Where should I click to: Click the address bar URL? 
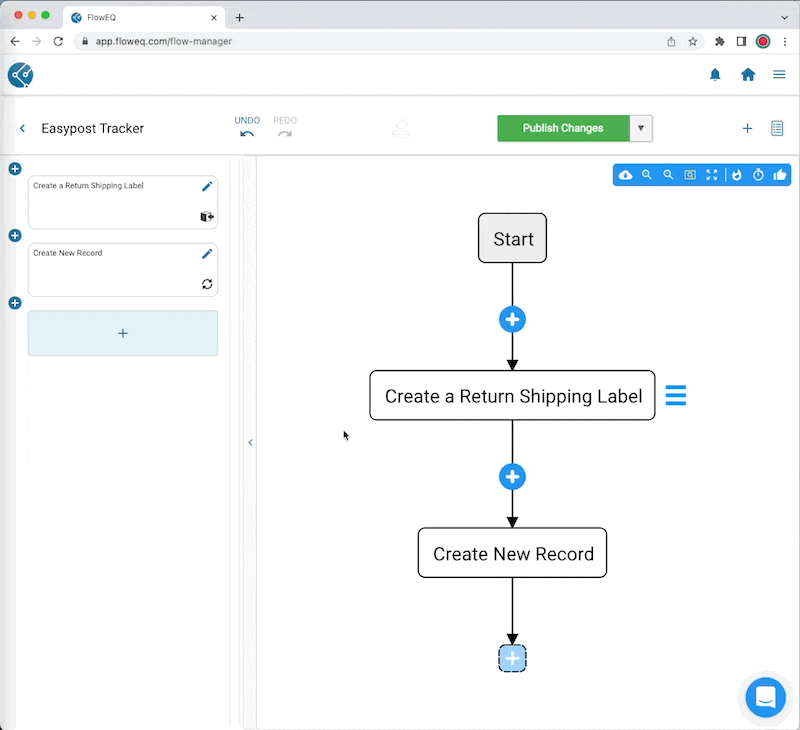pos(163,41)
